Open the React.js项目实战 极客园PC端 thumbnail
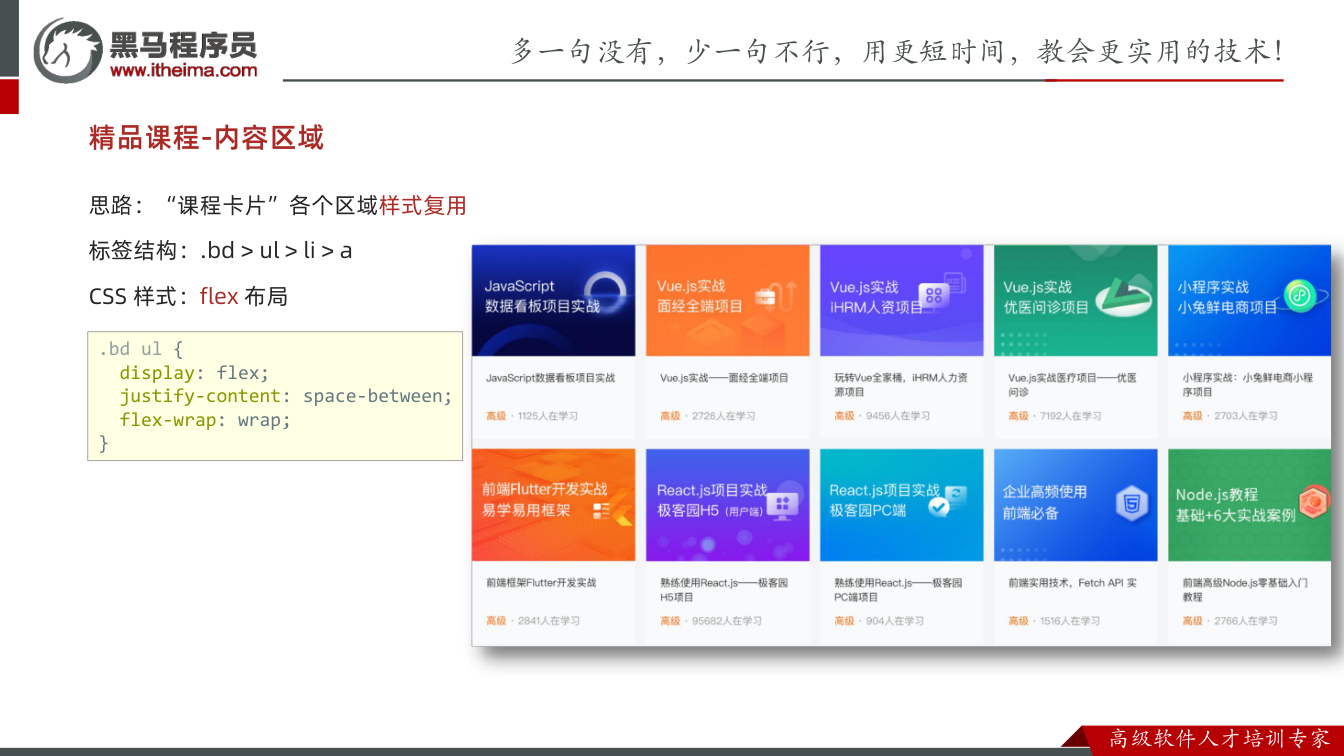Screen dimensions: 1344x756 (x=902, y=505)
